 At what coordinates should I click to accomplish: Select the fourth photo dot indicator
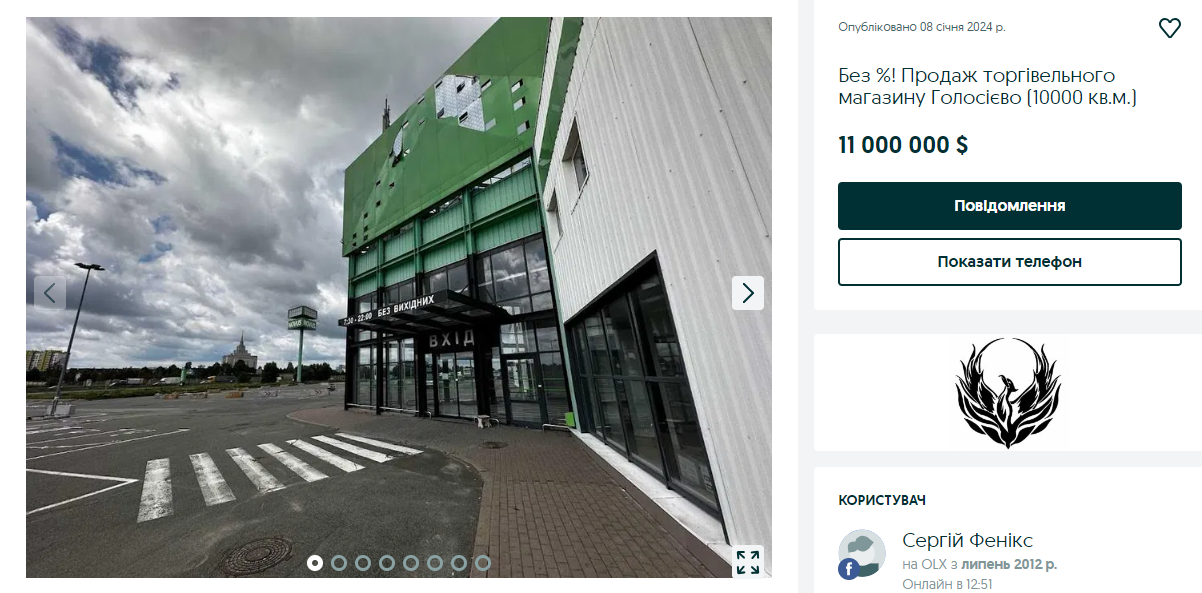(x=387, y=563)
